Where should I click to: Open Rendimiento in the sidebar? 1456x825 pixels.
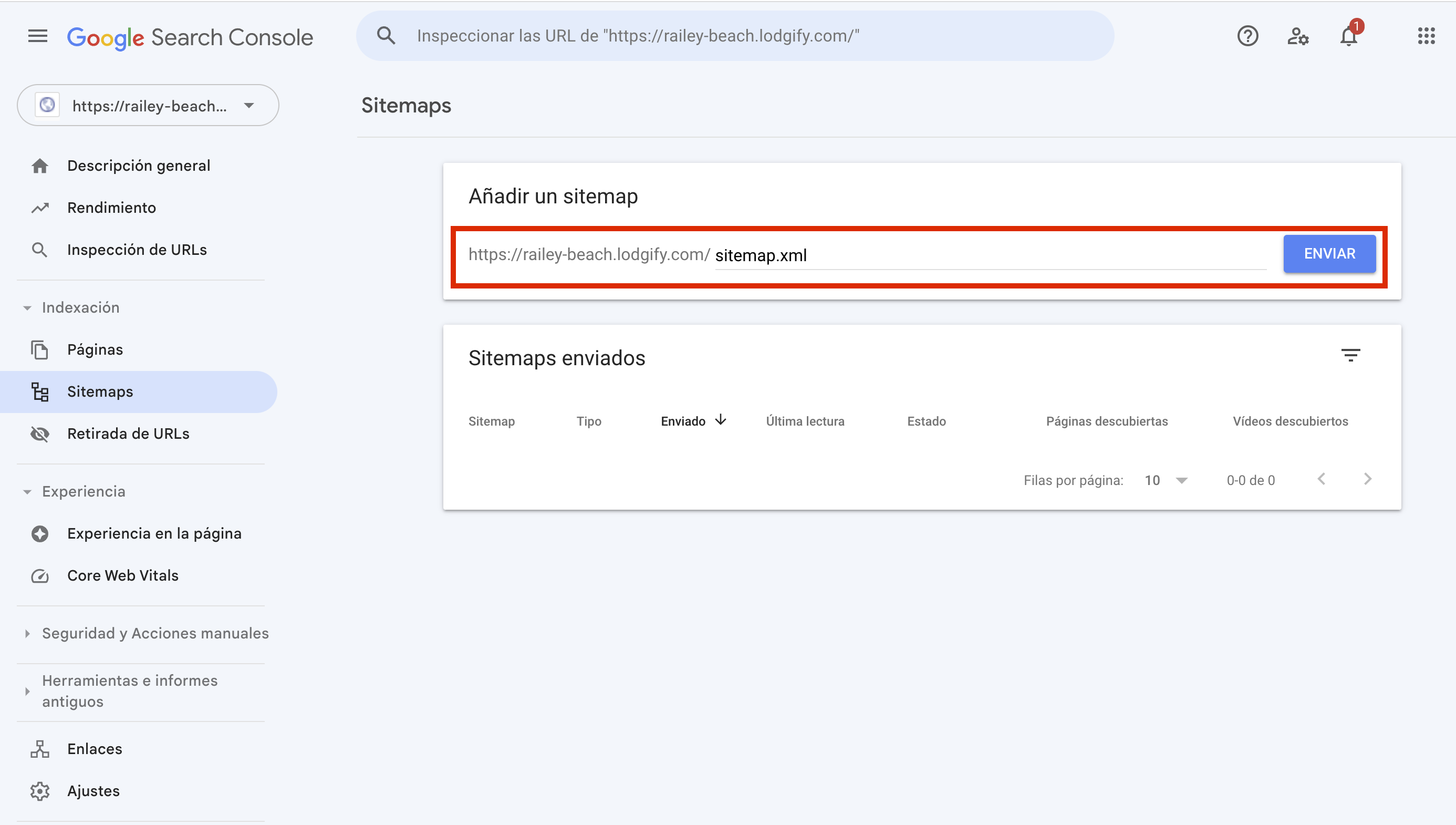coord(111,208)
